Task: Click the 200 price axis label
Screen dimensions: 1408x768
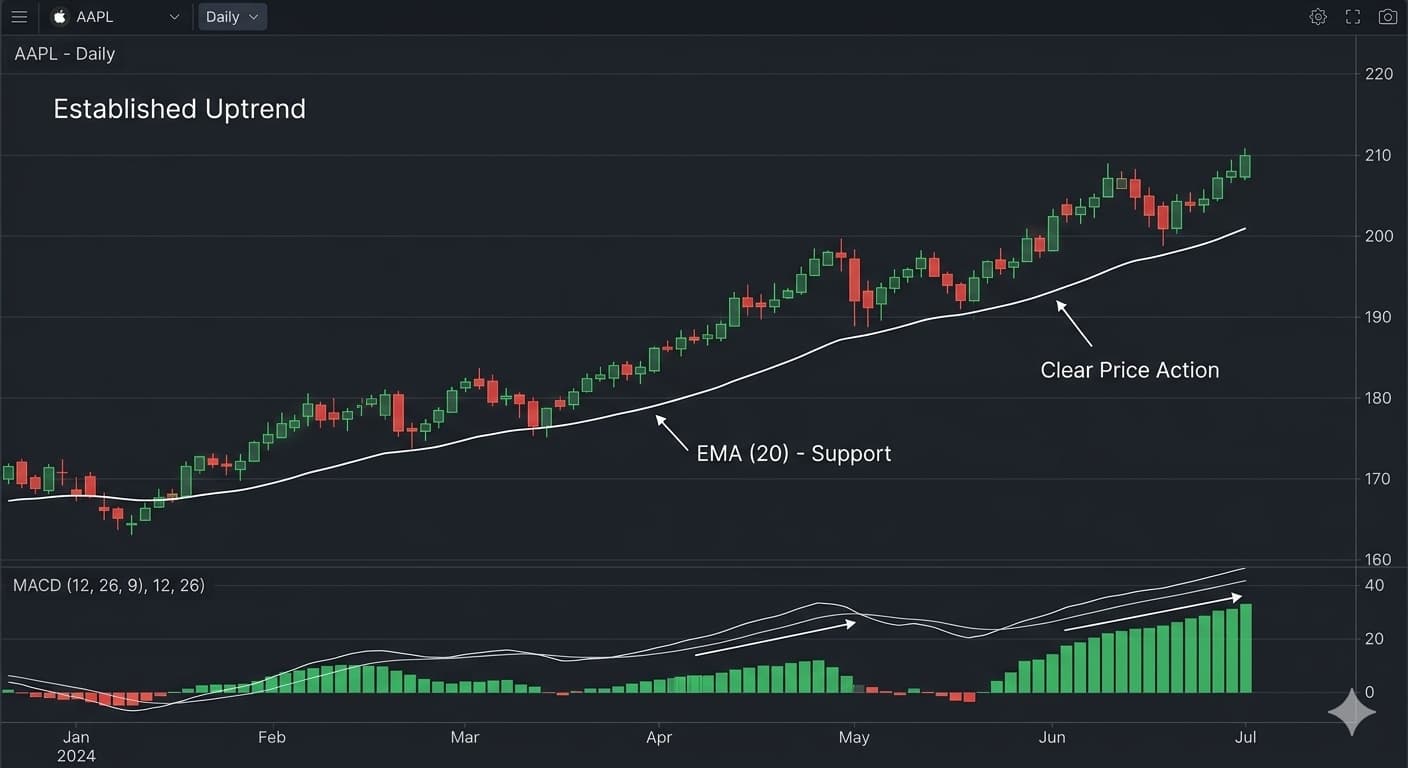Action: 1379,236
